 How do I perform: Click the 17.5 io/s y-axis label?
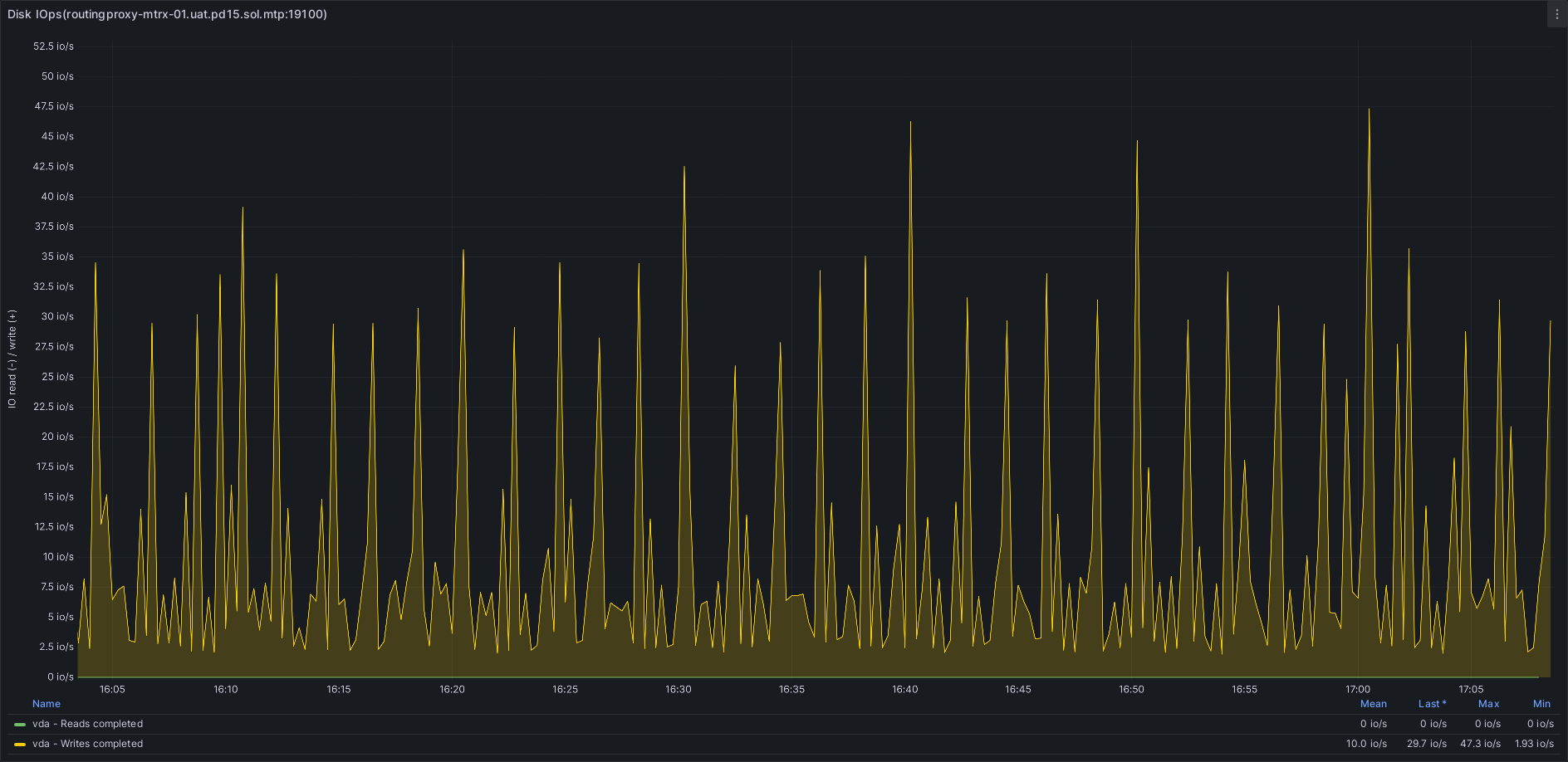(55, 466)
